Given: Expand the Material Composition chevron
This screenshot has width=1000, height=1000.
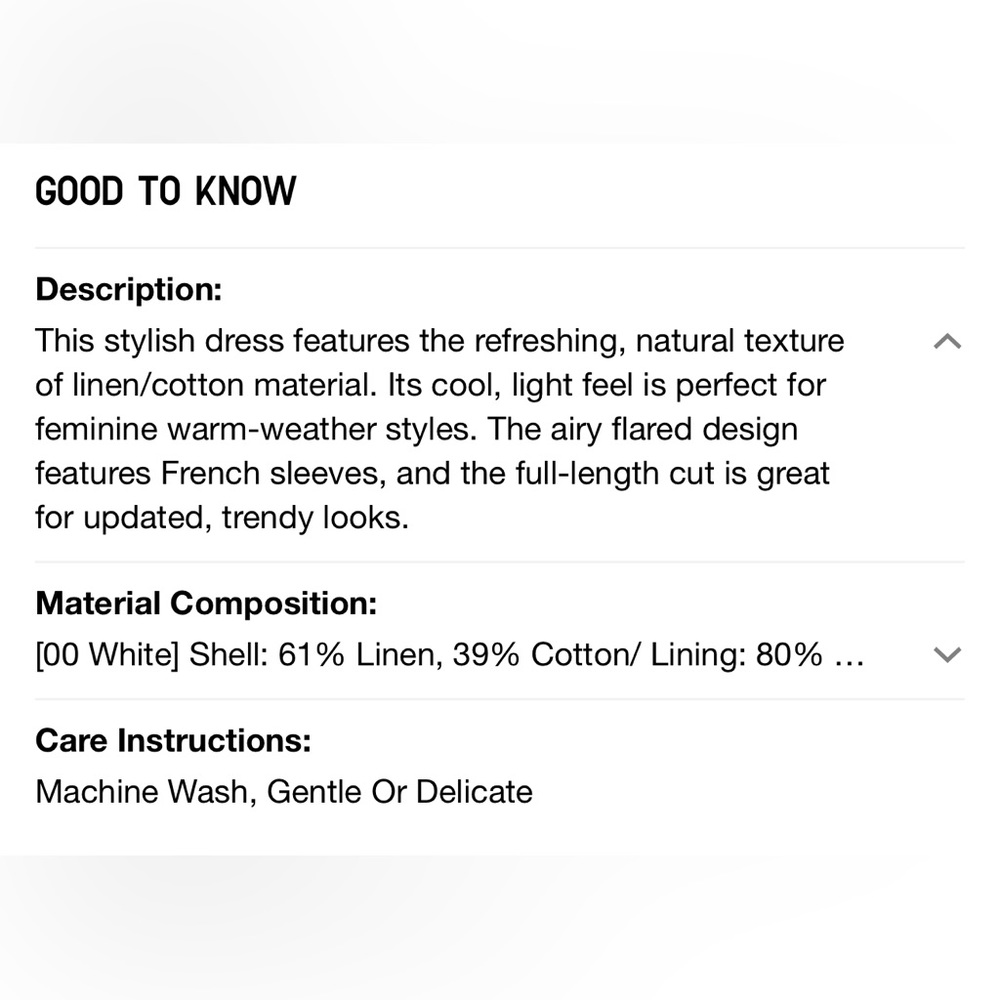Looking at the screenshot, I should tap(947, 654).
